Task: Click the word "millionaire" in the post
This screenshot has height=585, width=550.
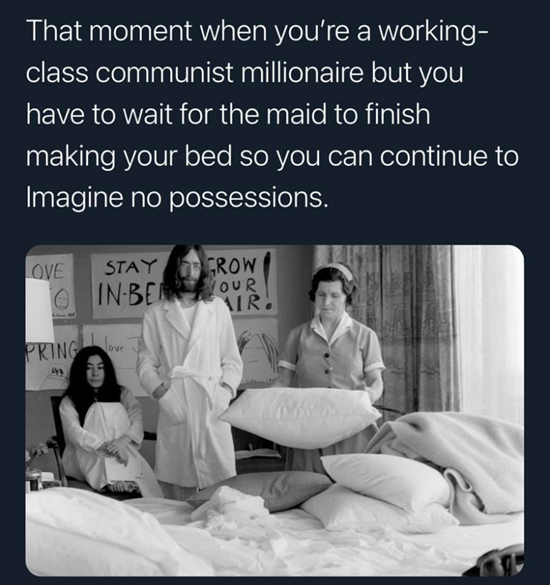Action: [301, 72]
